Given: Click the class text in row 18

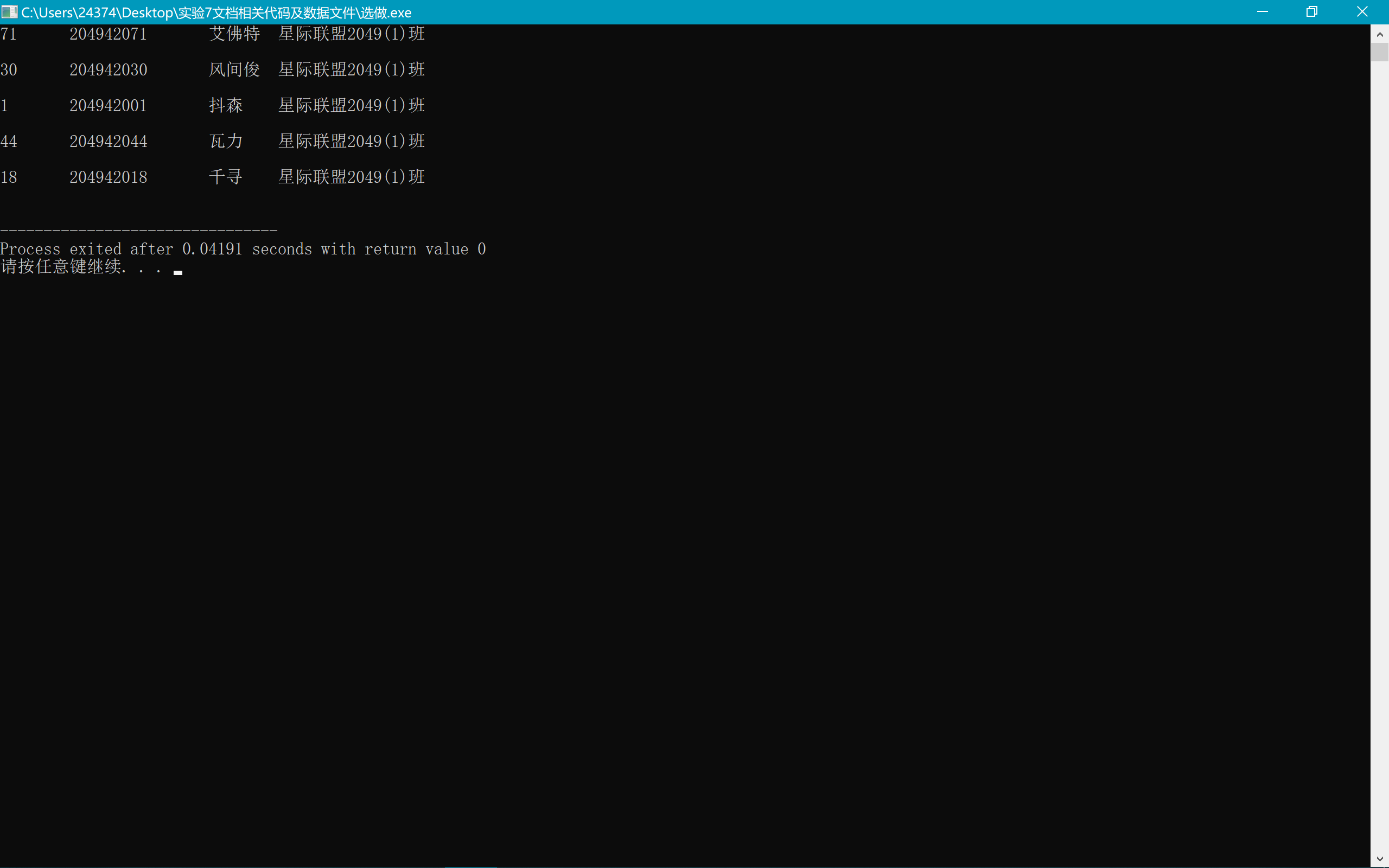Looking at the screenshot, I should point(351,177).
